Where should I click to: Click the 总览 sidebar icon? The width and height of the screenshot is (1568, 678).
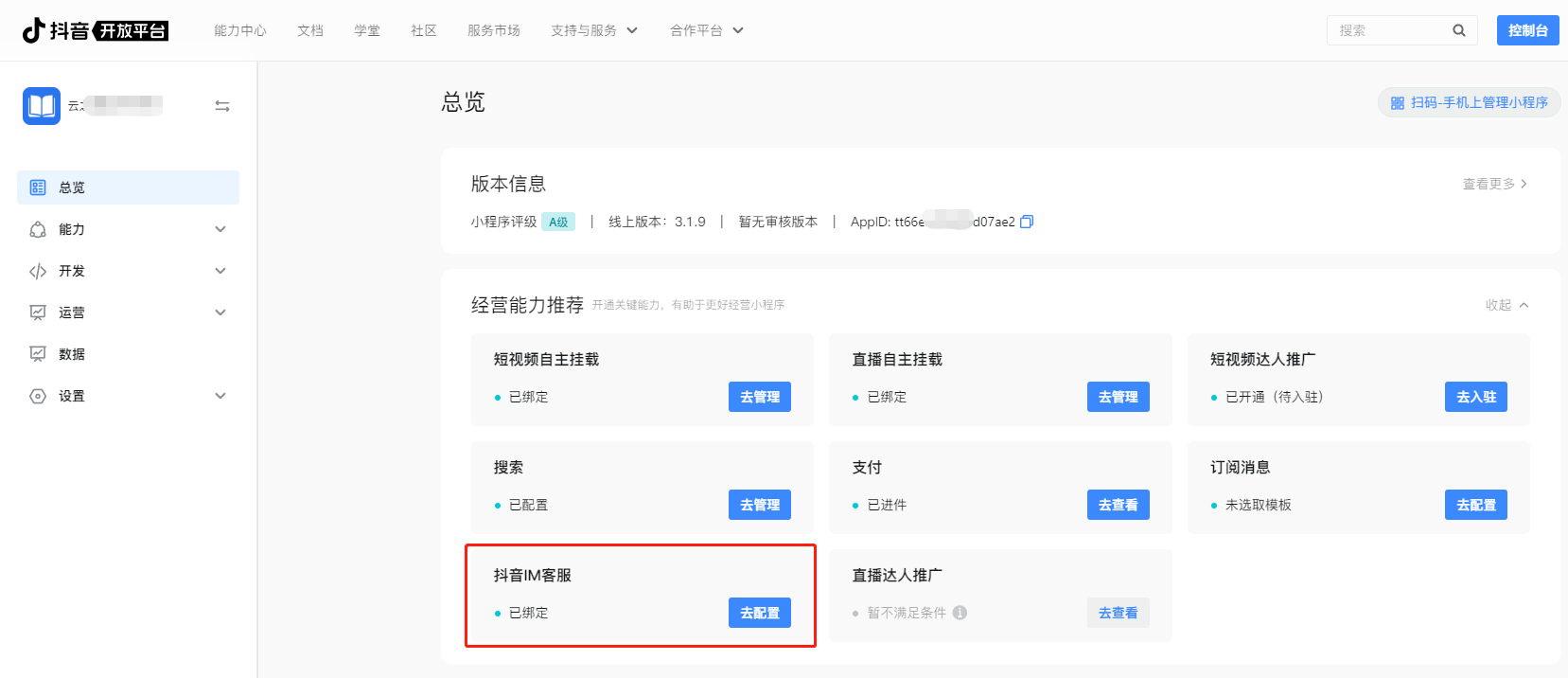pos(38,187)
